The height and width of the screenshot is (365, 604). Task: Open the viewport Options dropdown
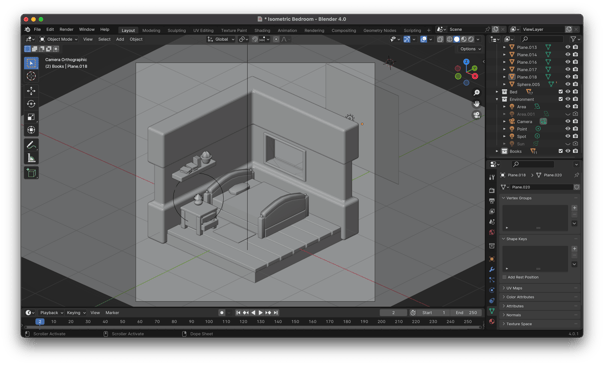(x=470, y=49)
